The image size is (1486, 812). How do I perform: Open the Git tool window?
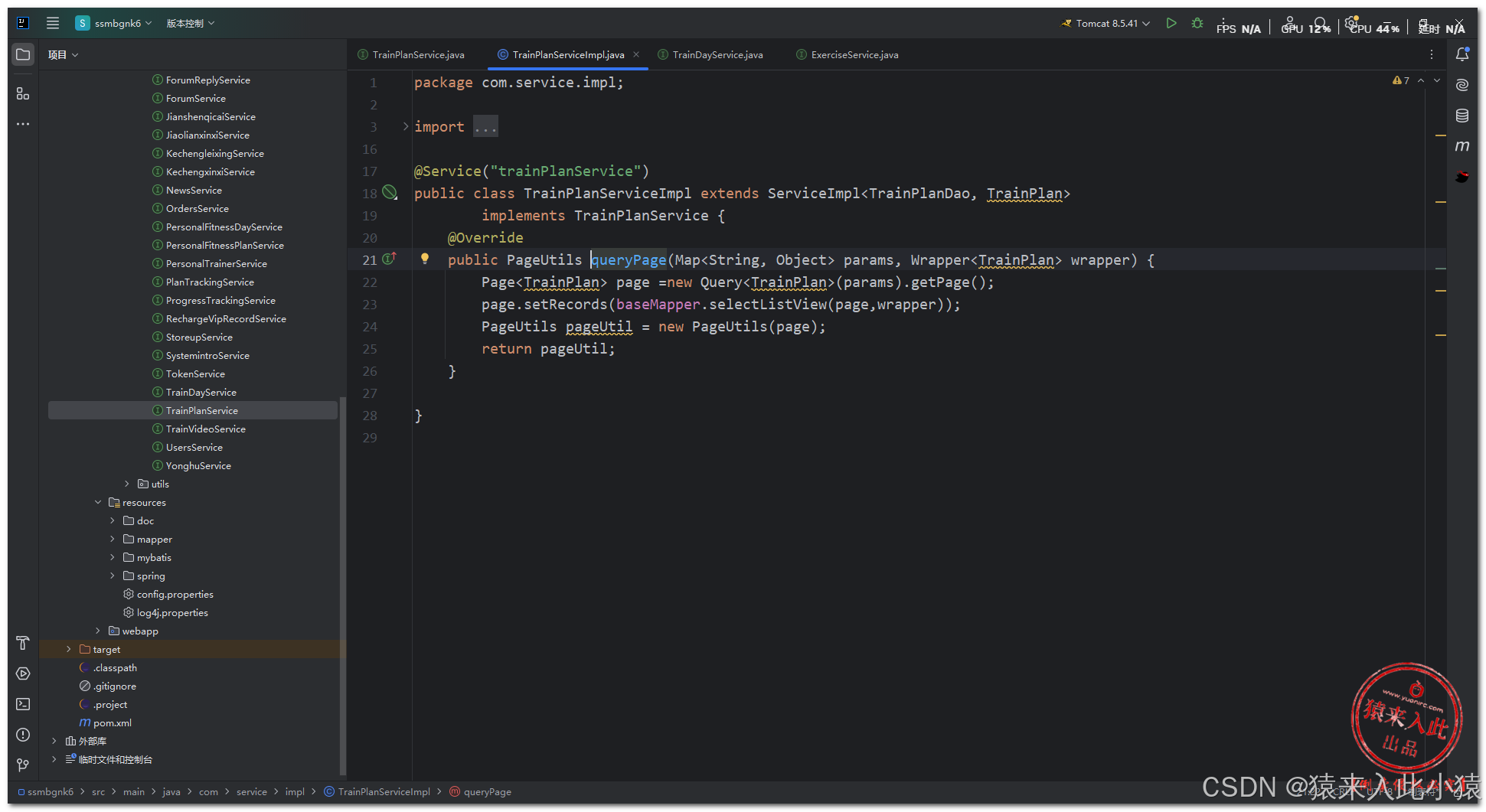pos(23,765)
